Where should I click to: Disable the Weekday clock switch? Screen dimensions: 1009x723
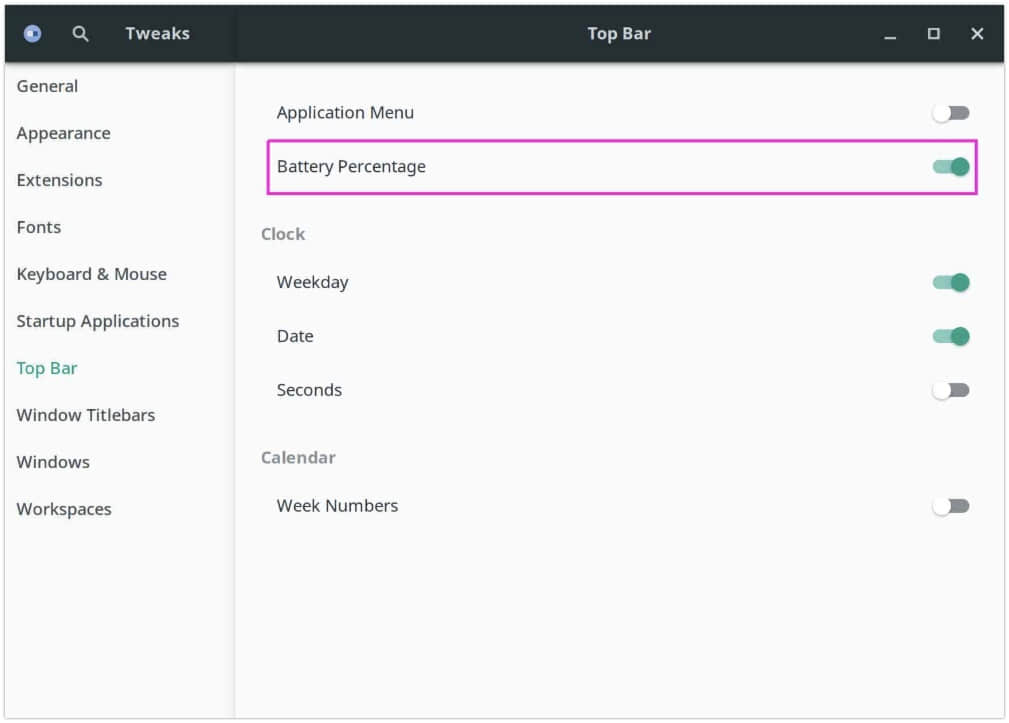click(x=950, y=283)
